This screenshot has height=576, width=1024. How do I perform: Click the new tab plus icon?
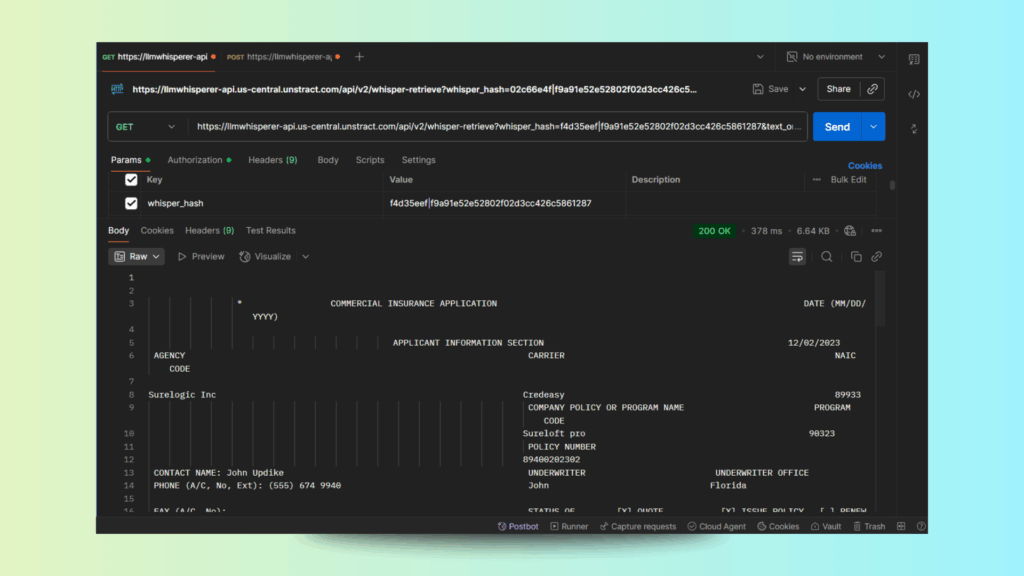360,57
